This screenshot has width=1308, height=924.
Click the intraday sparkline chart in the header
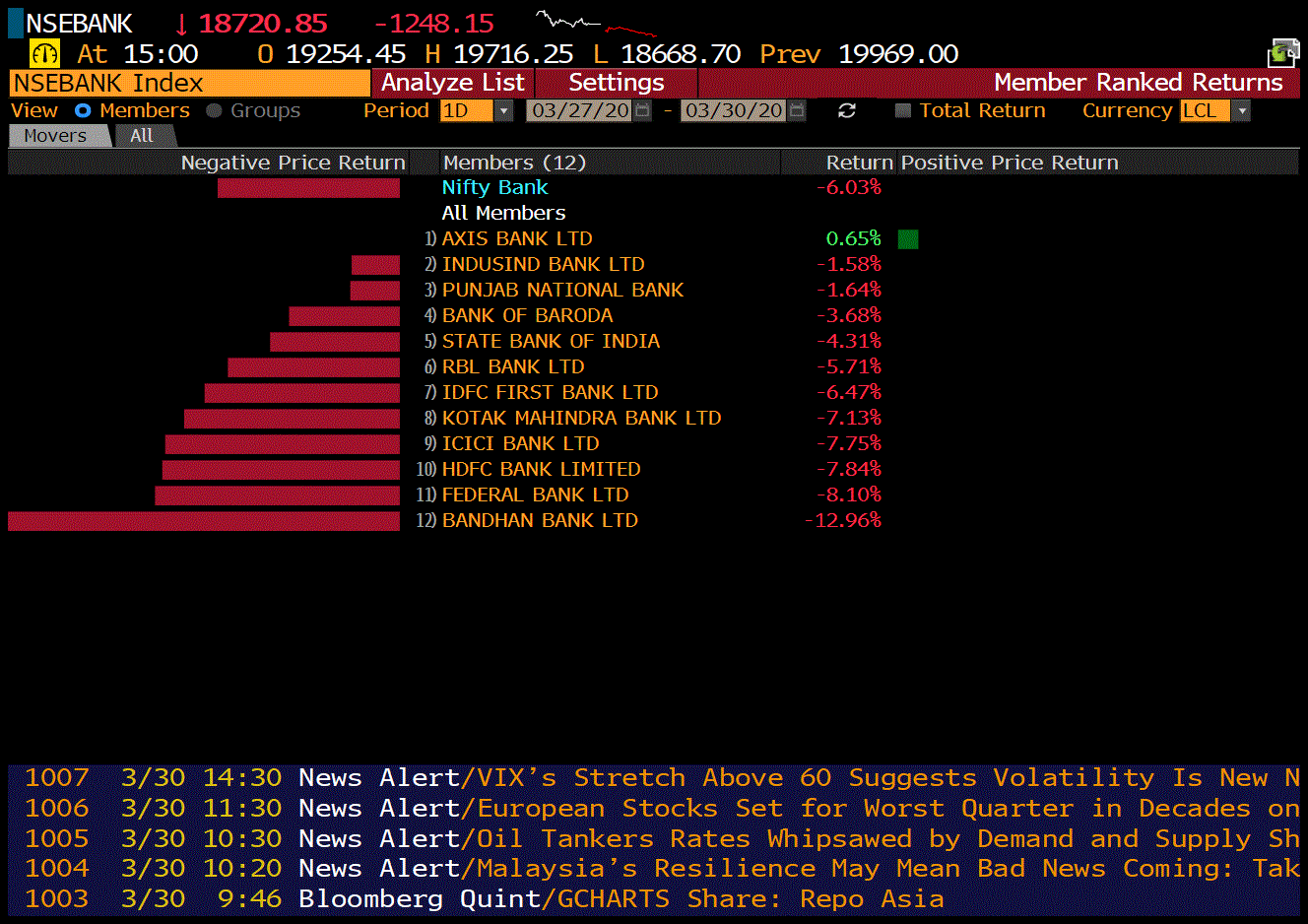pyautogui.click(x=597, y=24)
